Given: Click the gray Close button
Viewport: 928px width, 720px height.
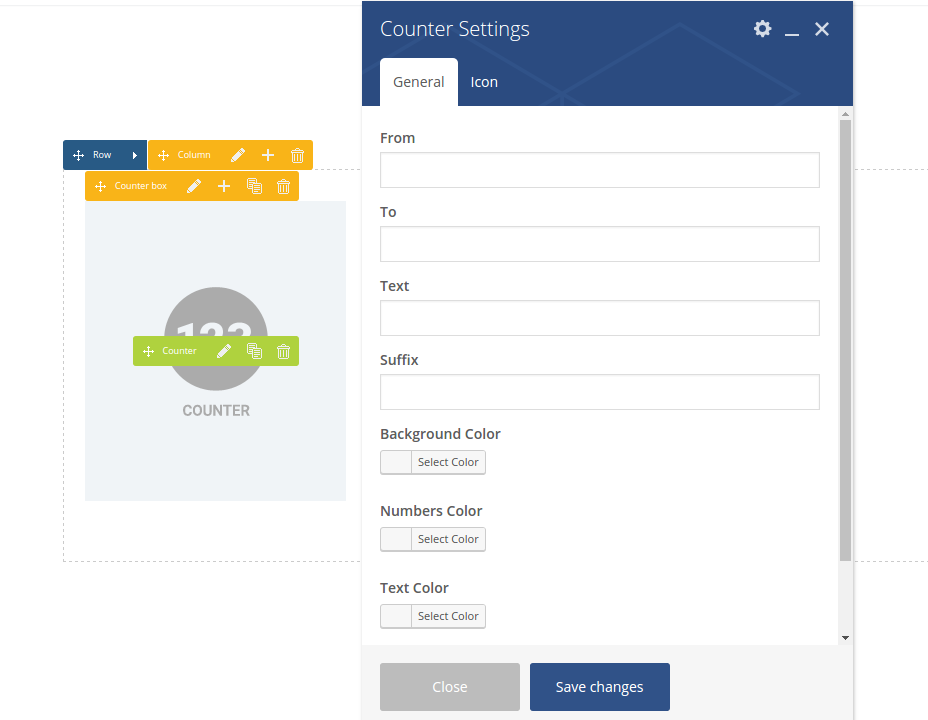Looking at the screenshot, I should tap(450, 687).
